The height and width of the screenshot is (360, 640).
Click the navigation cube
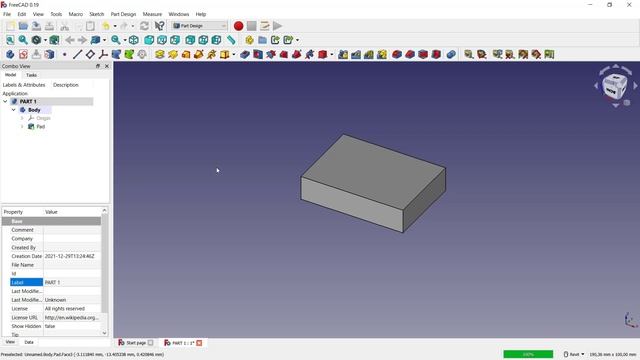click(615, 85)
